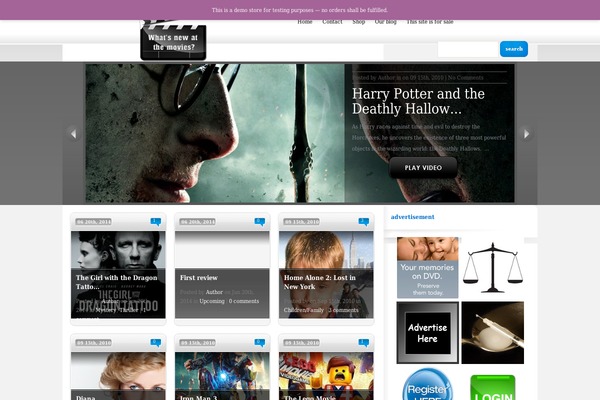Open the Contact menu item

pyautogui.click(x=332, y=22)
